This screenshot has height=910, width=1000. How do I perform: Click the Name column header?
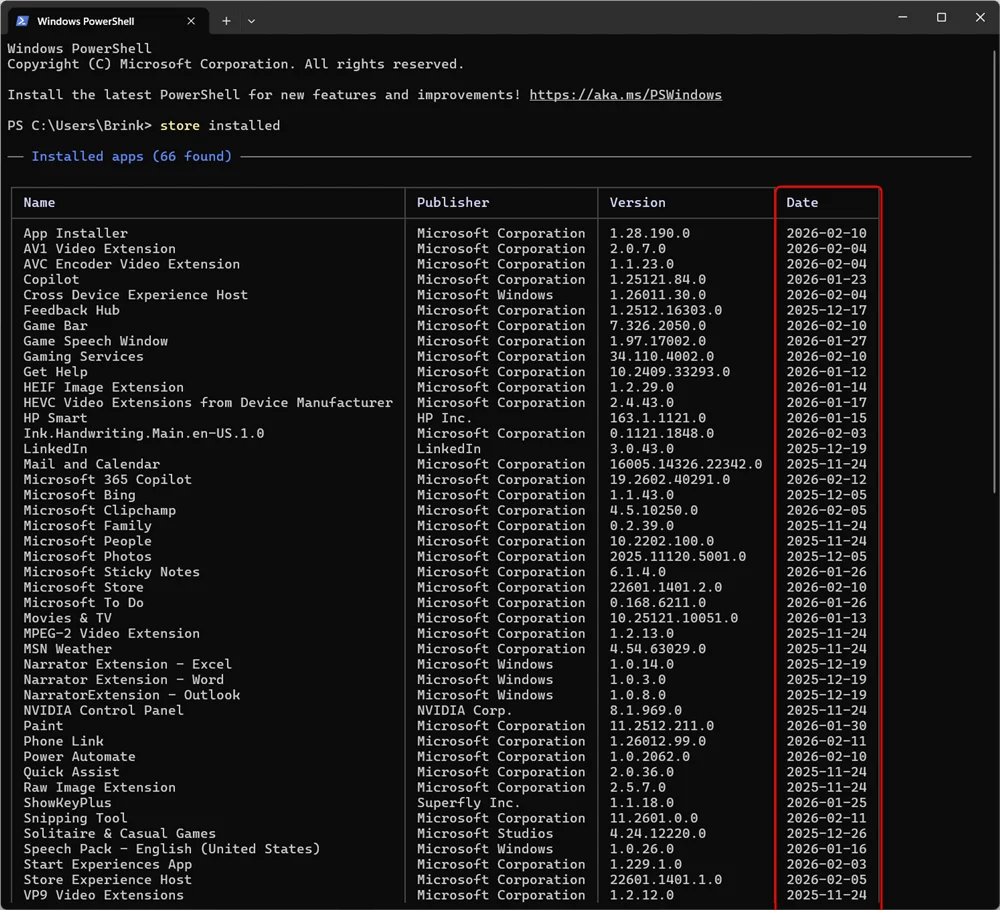click(x=40, y=202)
